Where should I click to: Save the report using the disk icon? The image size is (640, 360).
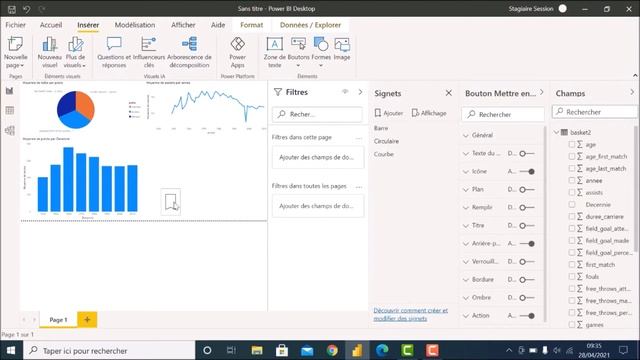(x=12, y=9)
